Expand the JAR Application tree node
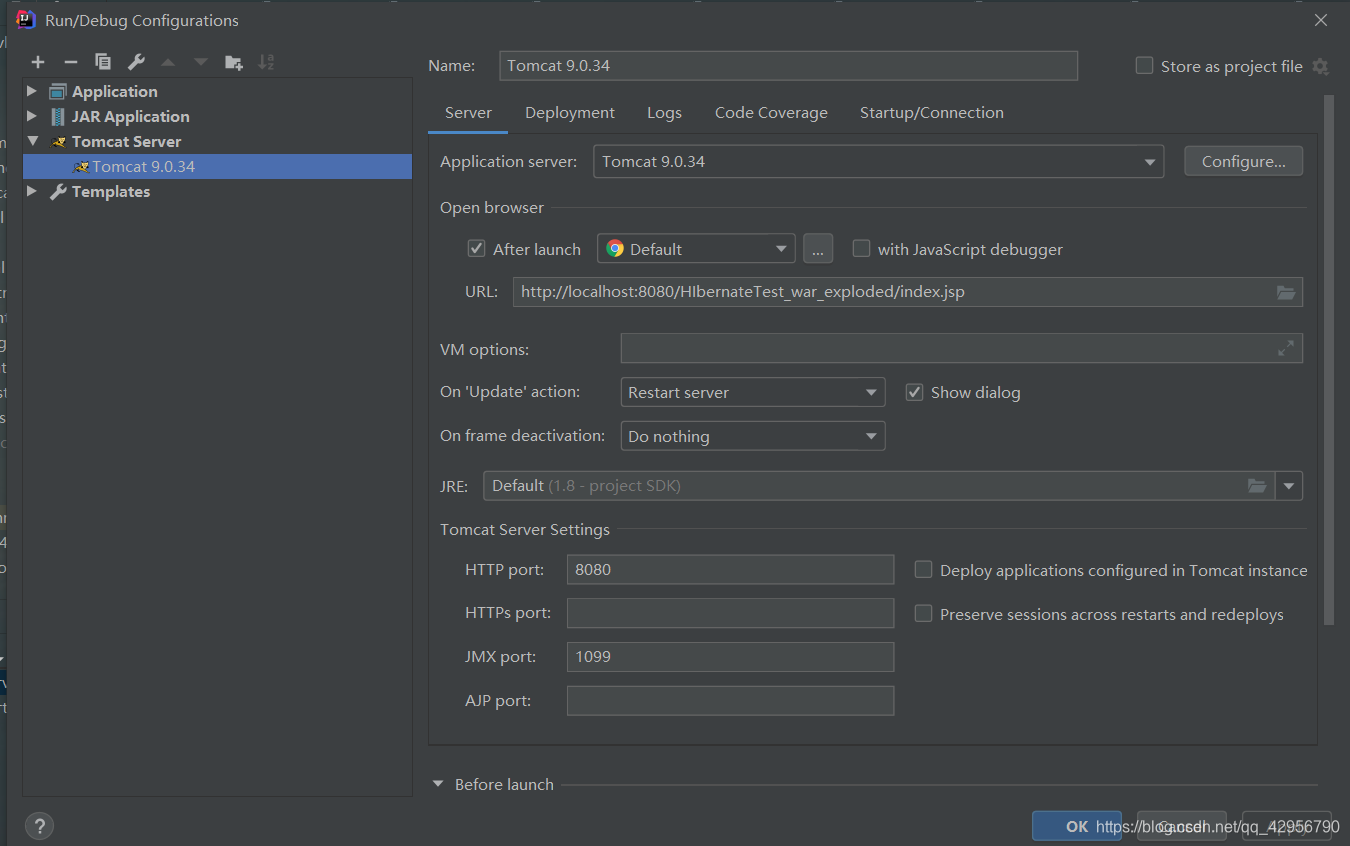This screenshot has height=846, width=1350. pos(32,116)
